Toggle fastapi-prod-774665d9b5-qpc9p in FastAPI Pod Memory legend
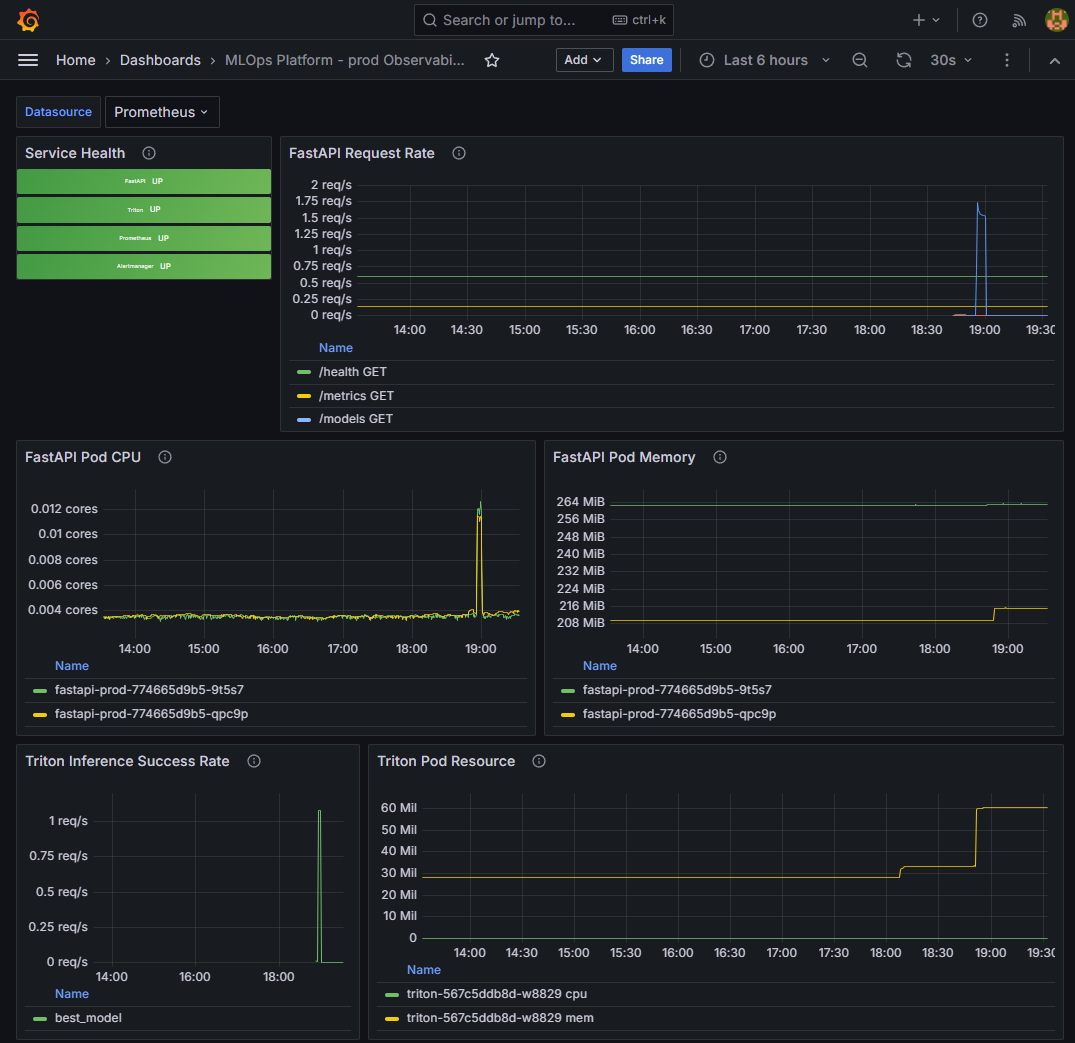The width and height of the screenshot is (1075, 1043). point(677,713)
